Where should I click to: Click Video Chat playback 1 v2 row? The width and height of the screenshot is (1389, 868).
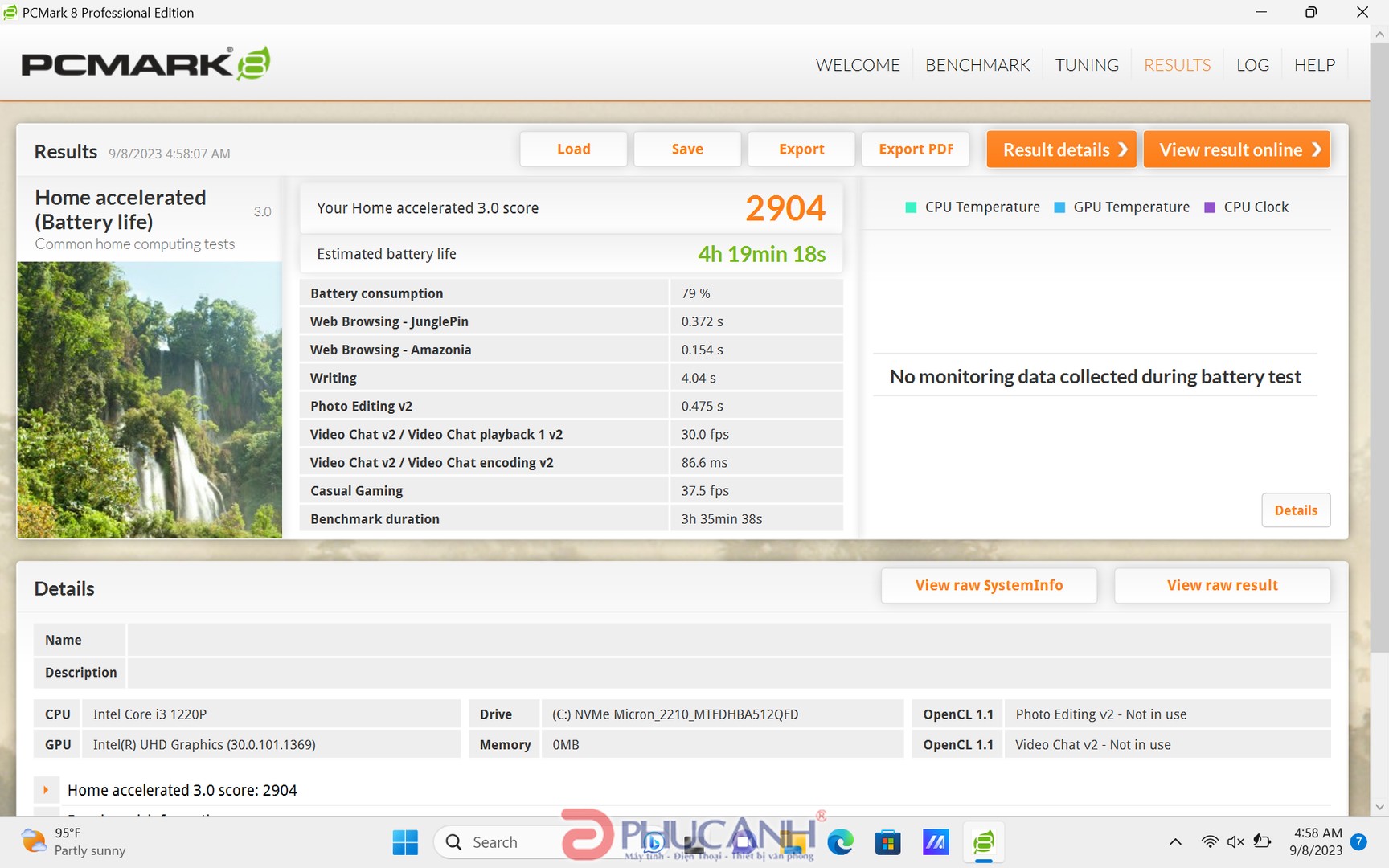[572, 434]
